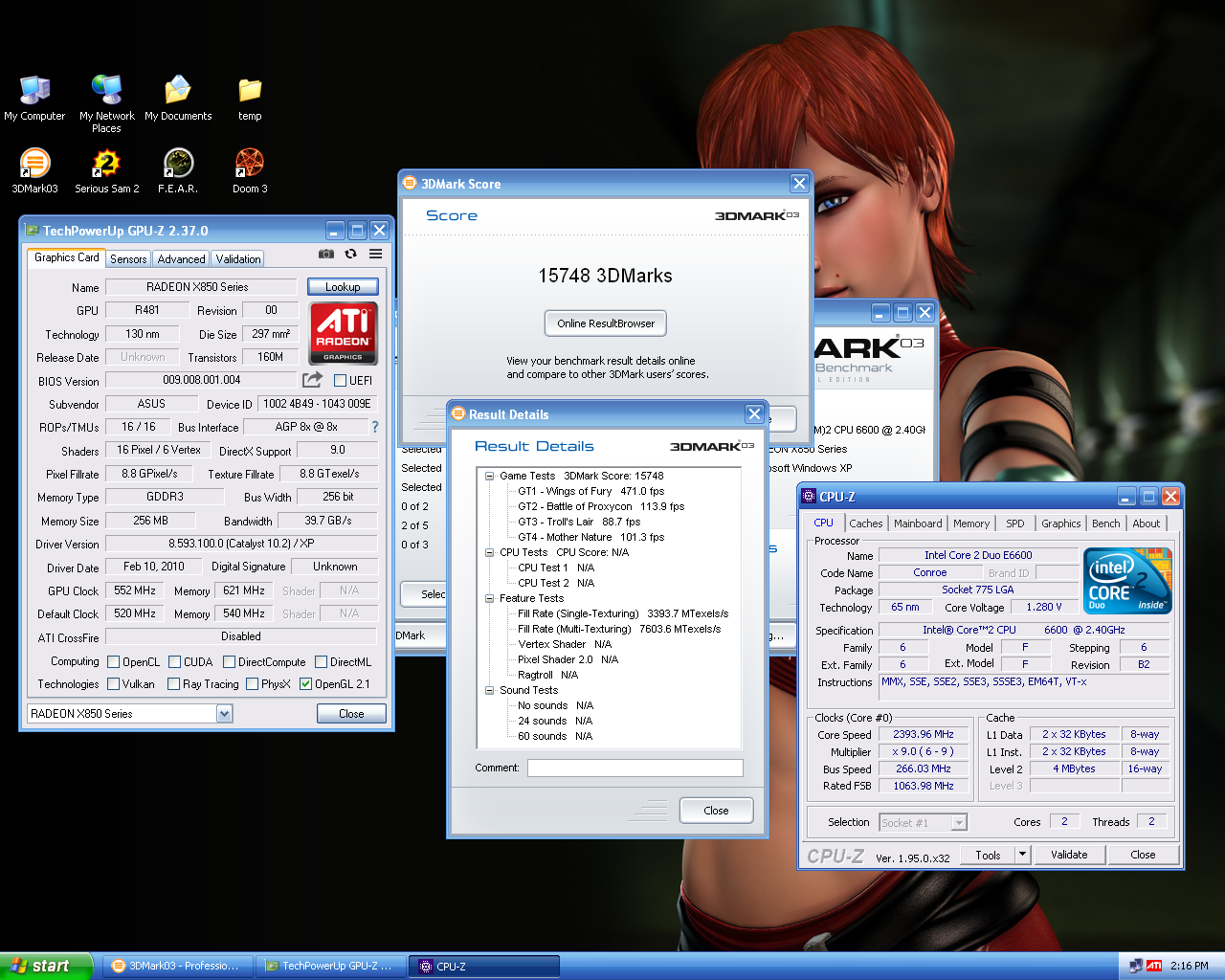Open the My Computer desktop icon
This screenshot has width=1225, height=980.
[x=34, y=99]
